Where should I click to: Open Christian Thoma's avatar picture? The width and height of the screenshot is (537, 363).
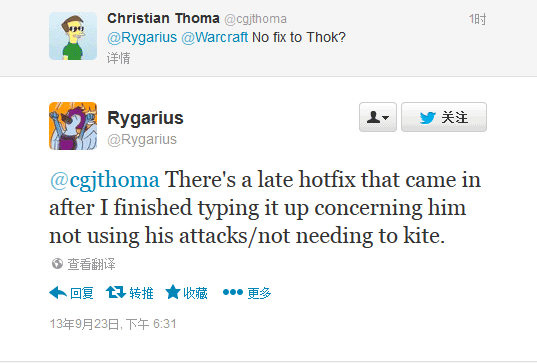point(73,36)
